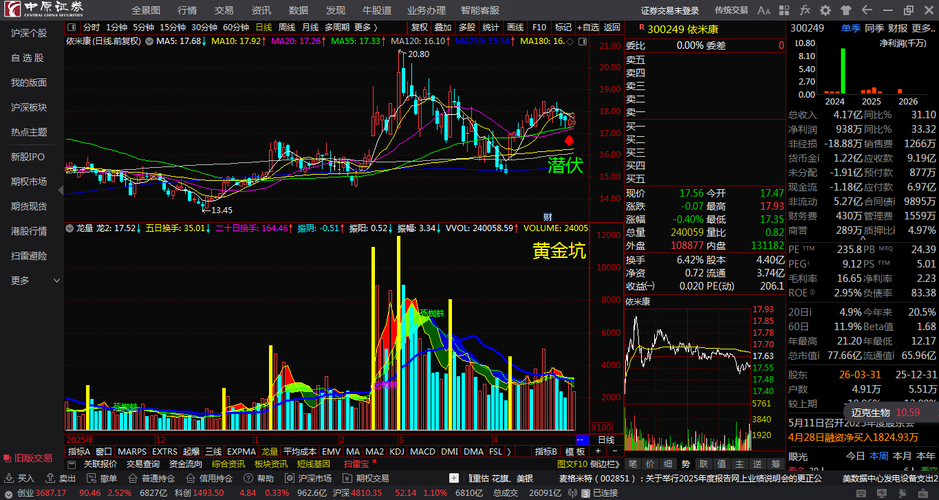Switch to the MACD indicator tab

point(423,451)
